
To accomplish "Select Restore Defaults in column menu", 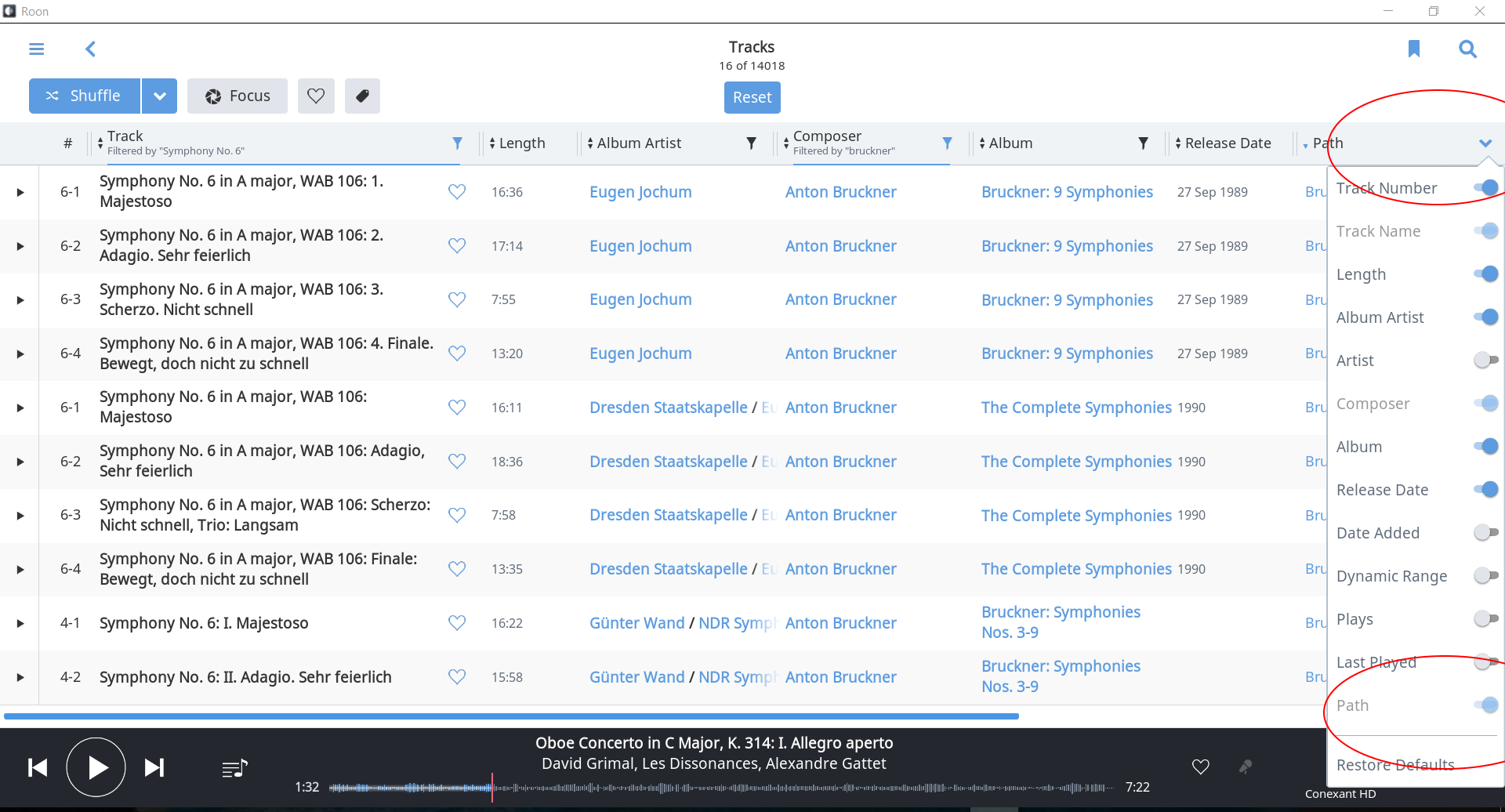I will (x=1394, y=765).
